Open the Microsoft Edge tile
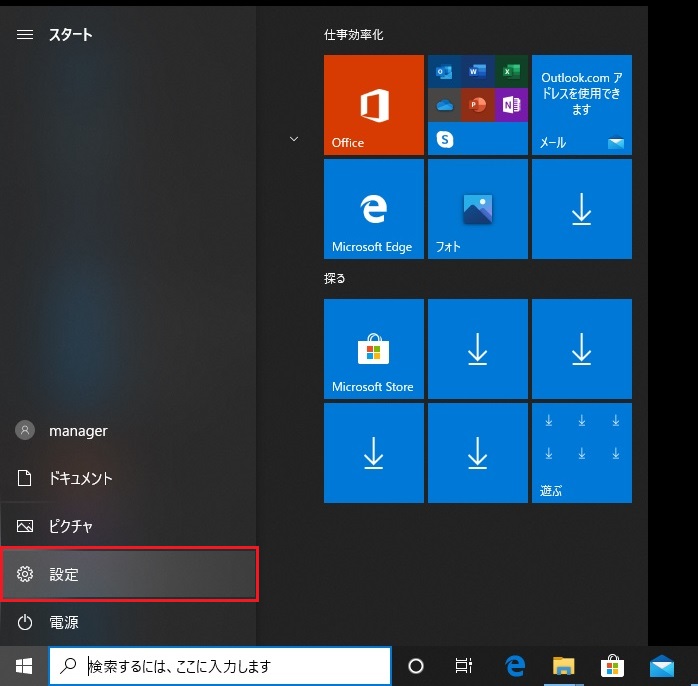The image size is (698, 686). [373, 209]
